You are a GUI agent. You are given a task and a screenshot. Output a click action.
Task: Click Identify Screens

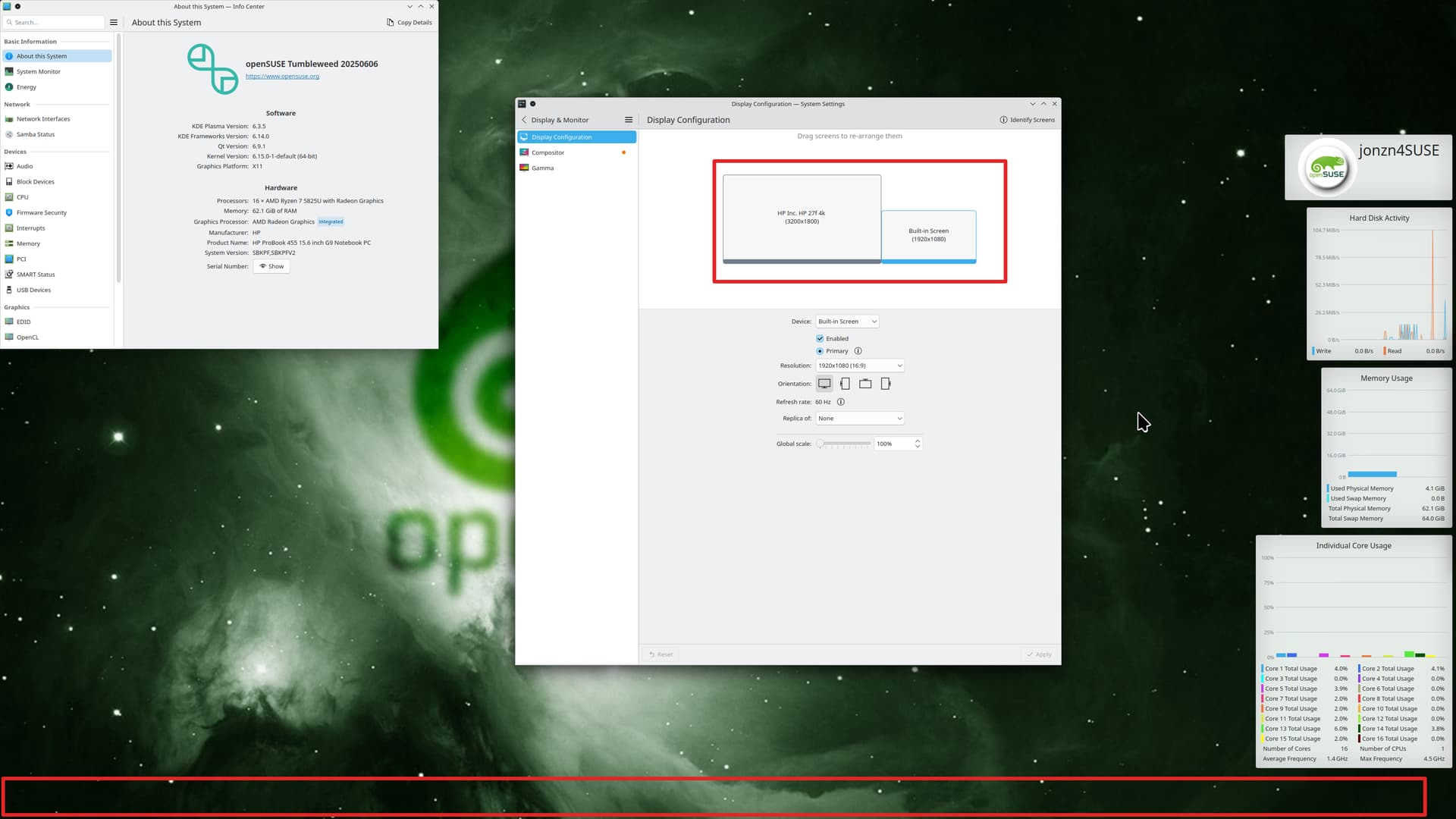pyautogui.click(x=1028, y=120)
